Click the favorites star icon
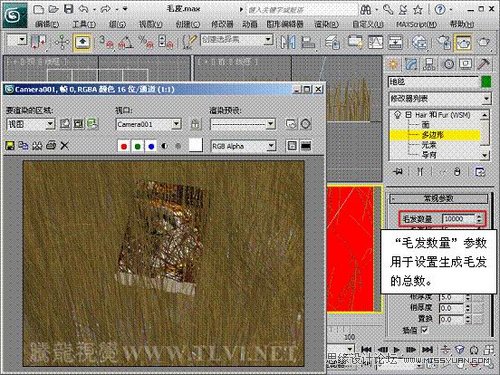500x375 pixels. tap(418, 10)
